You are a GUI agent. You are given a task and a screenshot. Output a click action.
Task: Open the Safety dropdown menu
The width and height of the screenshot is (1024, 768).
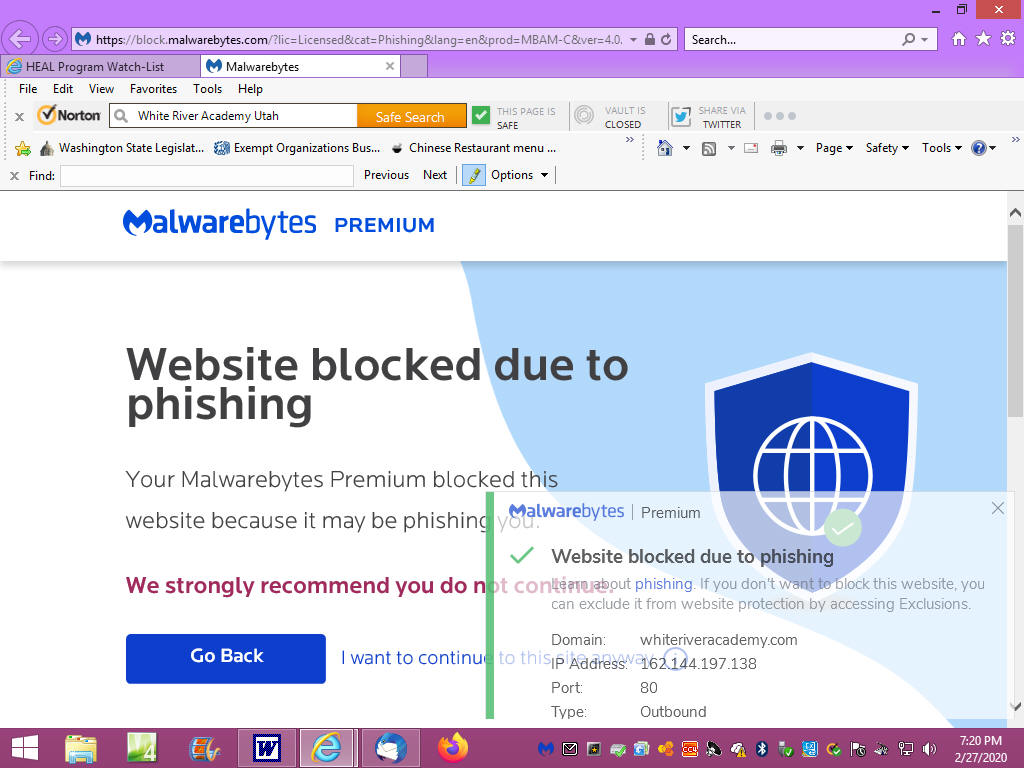(887, 148)
